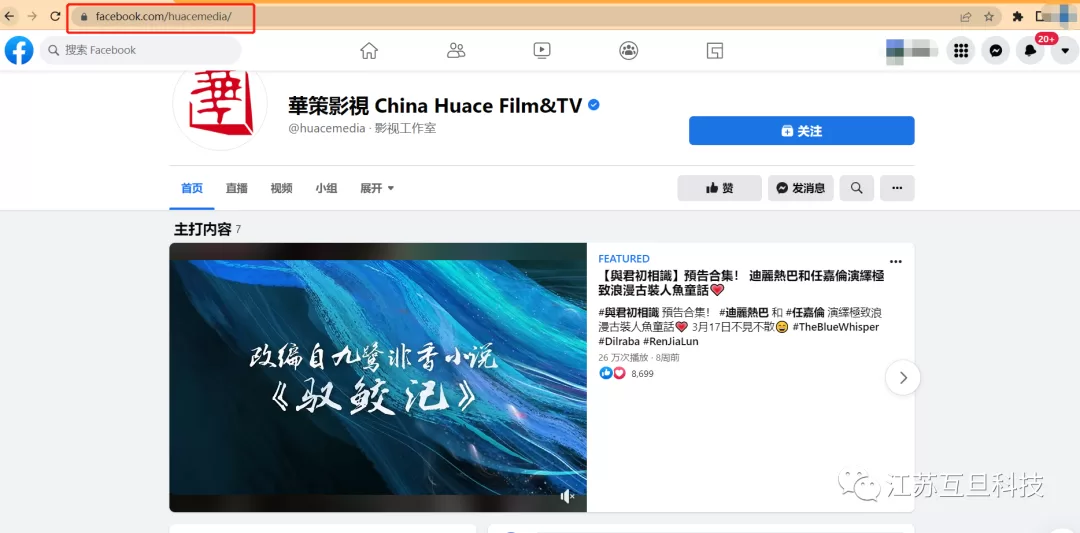The width and height of the screenshot is (1080, 533).
Task: Click the blue verified badge by page name
Action: [x=594, y=105]
